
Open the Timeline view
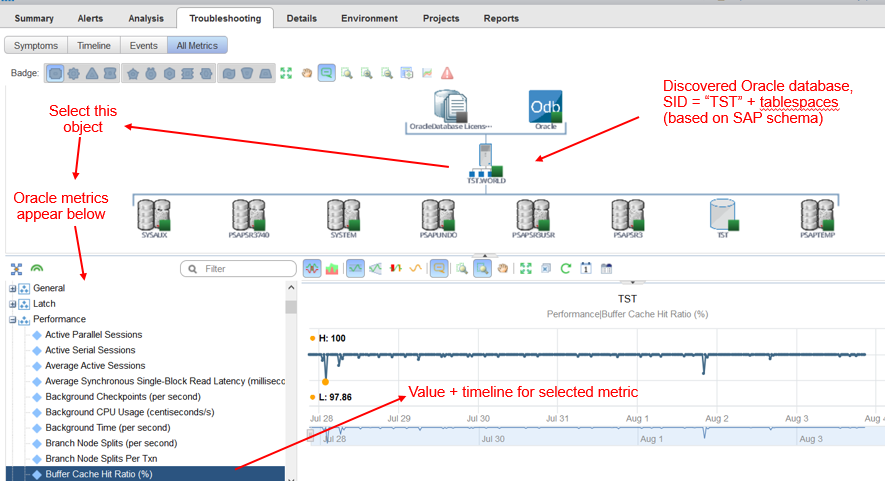[95, 45]
